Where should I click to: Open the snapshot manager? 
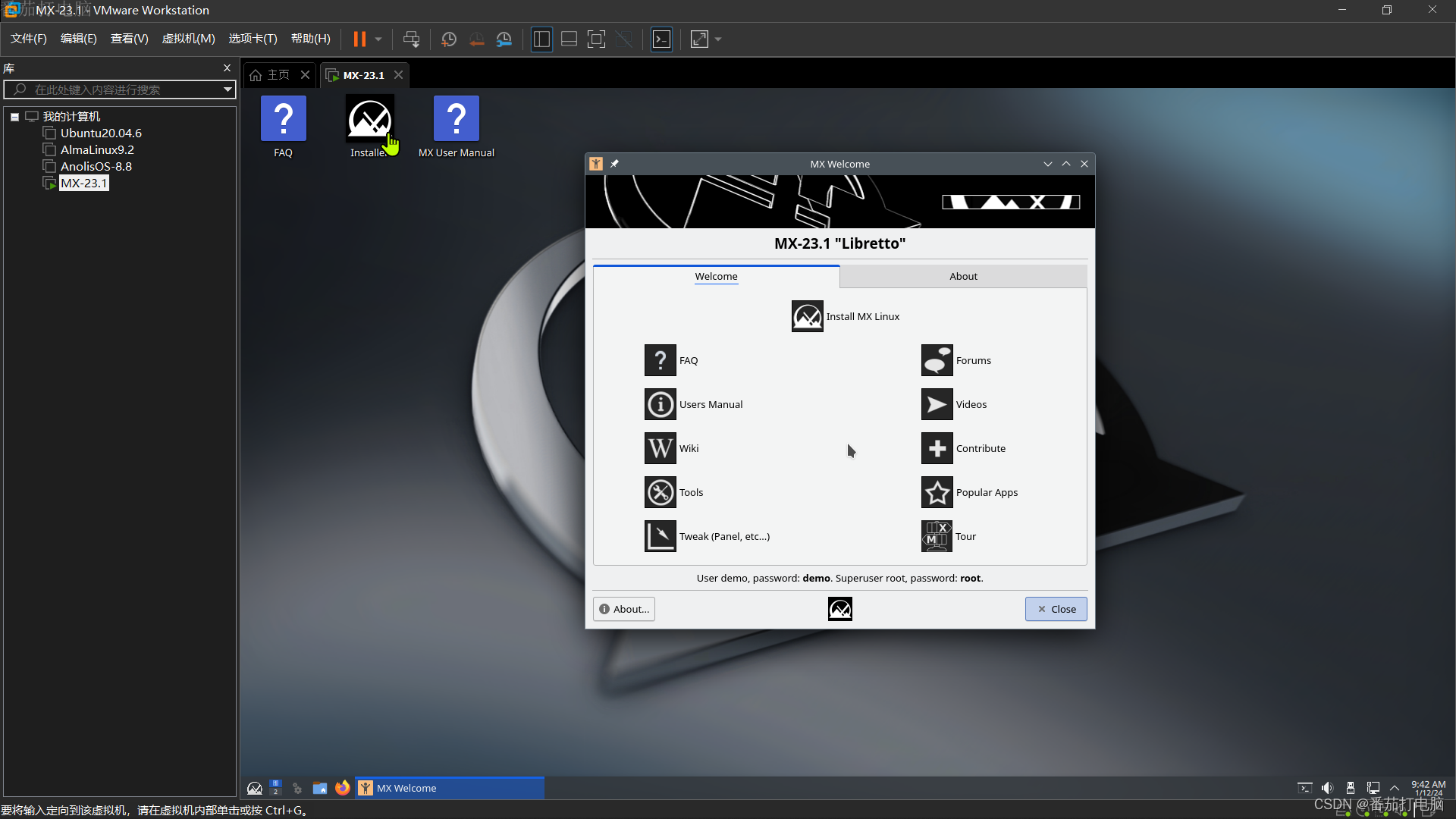point(504,39)
